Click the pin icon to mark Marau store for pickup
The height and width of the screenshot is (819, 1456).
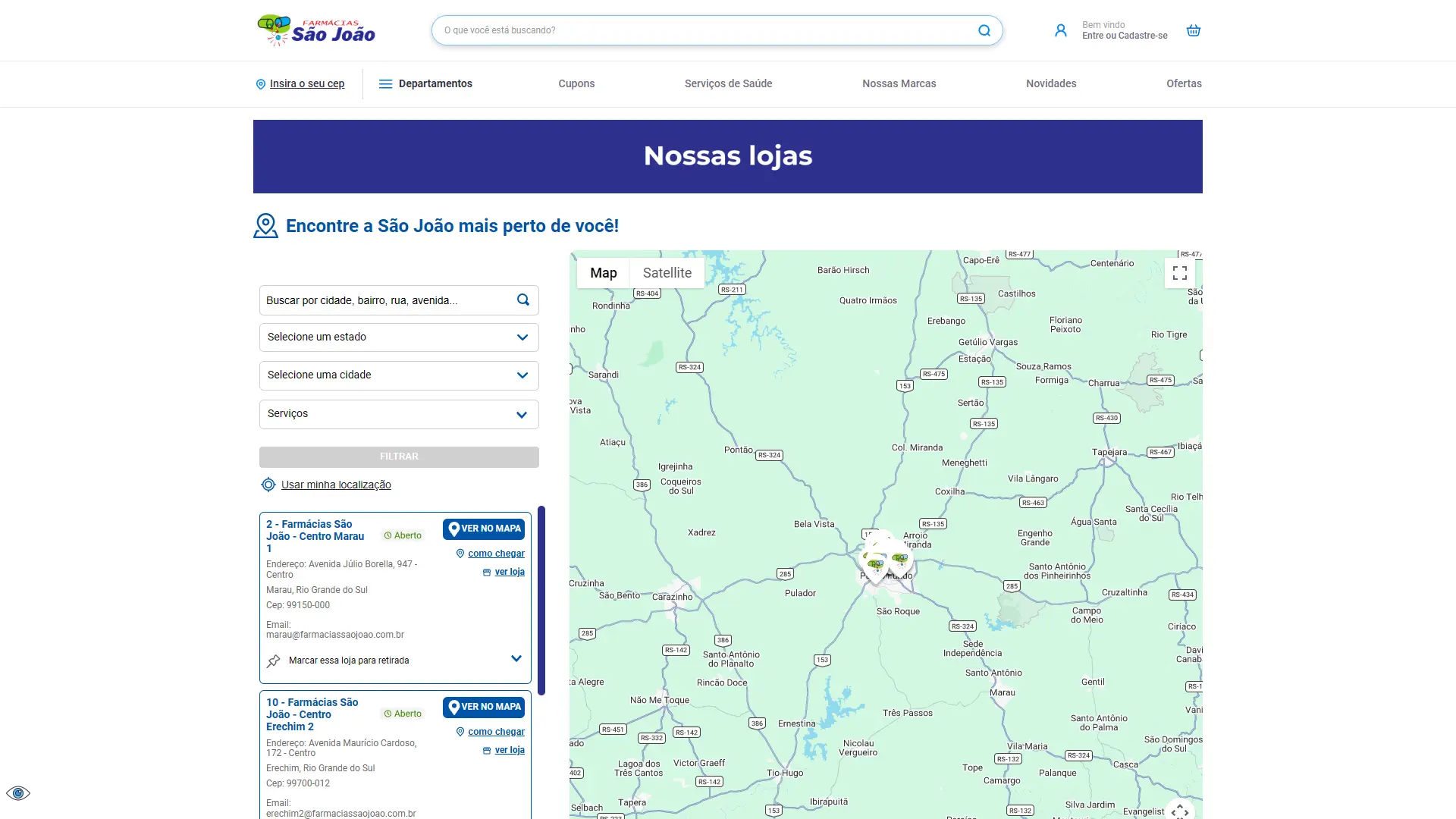274,661
